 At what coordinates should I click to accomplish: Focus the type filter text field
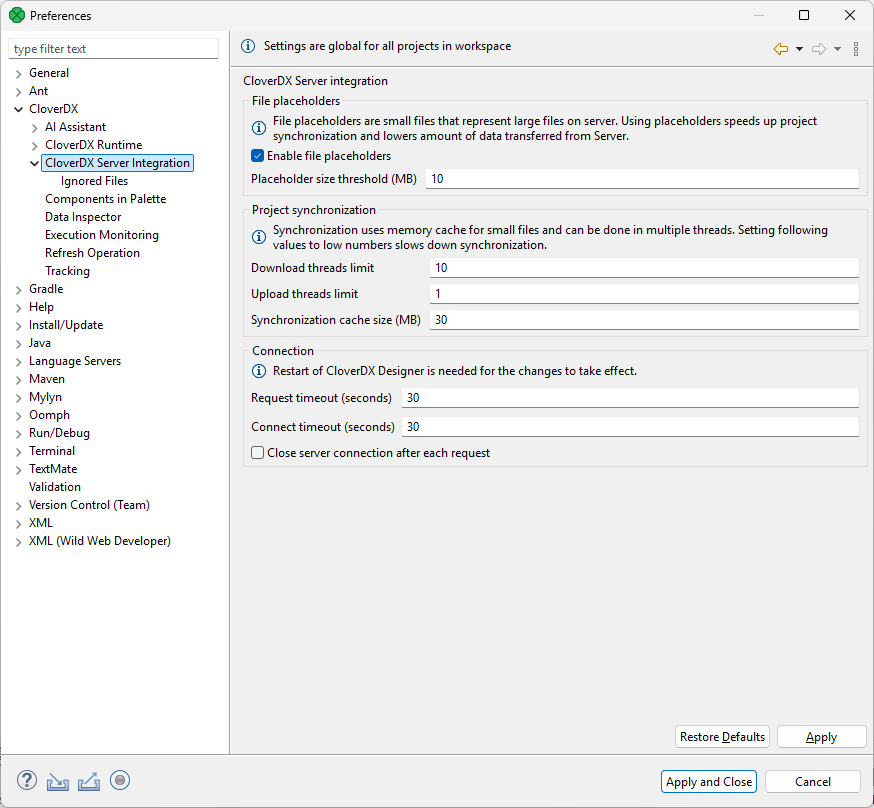(x=113, y=48)
